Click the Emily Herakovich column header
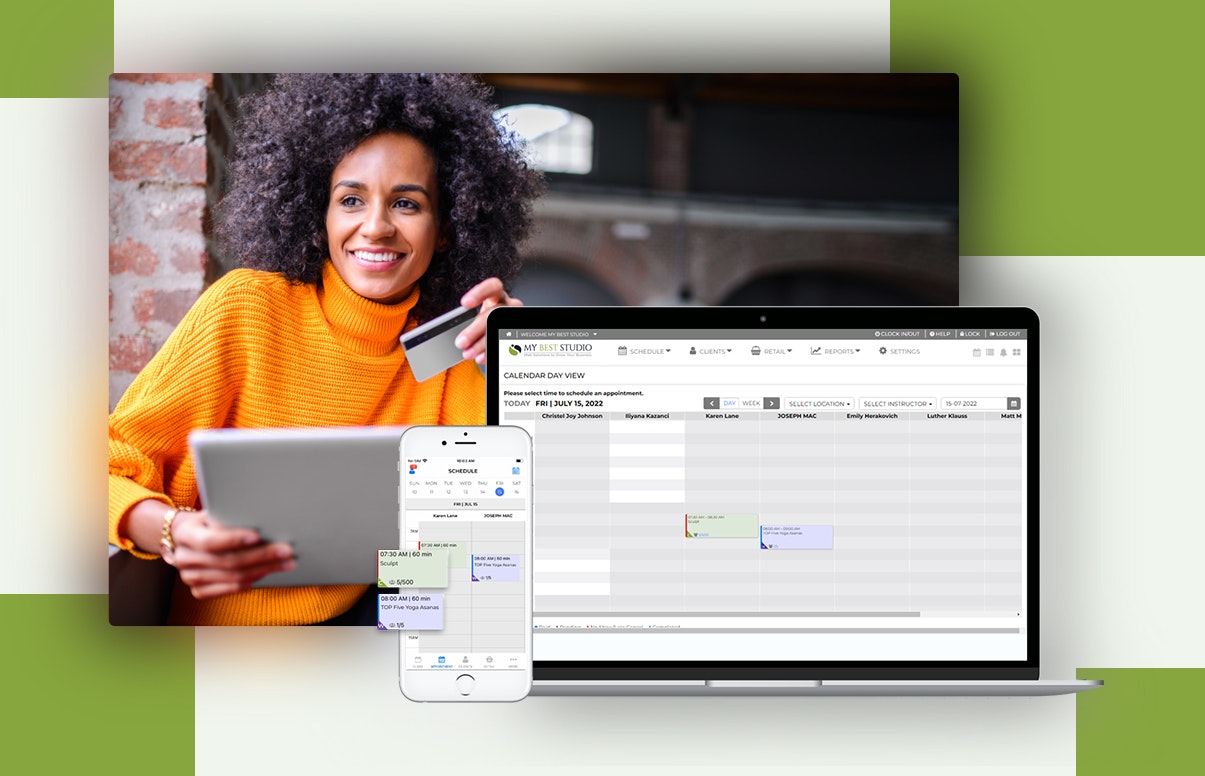This screenshot has width=1205, height=776. [872, 415]
